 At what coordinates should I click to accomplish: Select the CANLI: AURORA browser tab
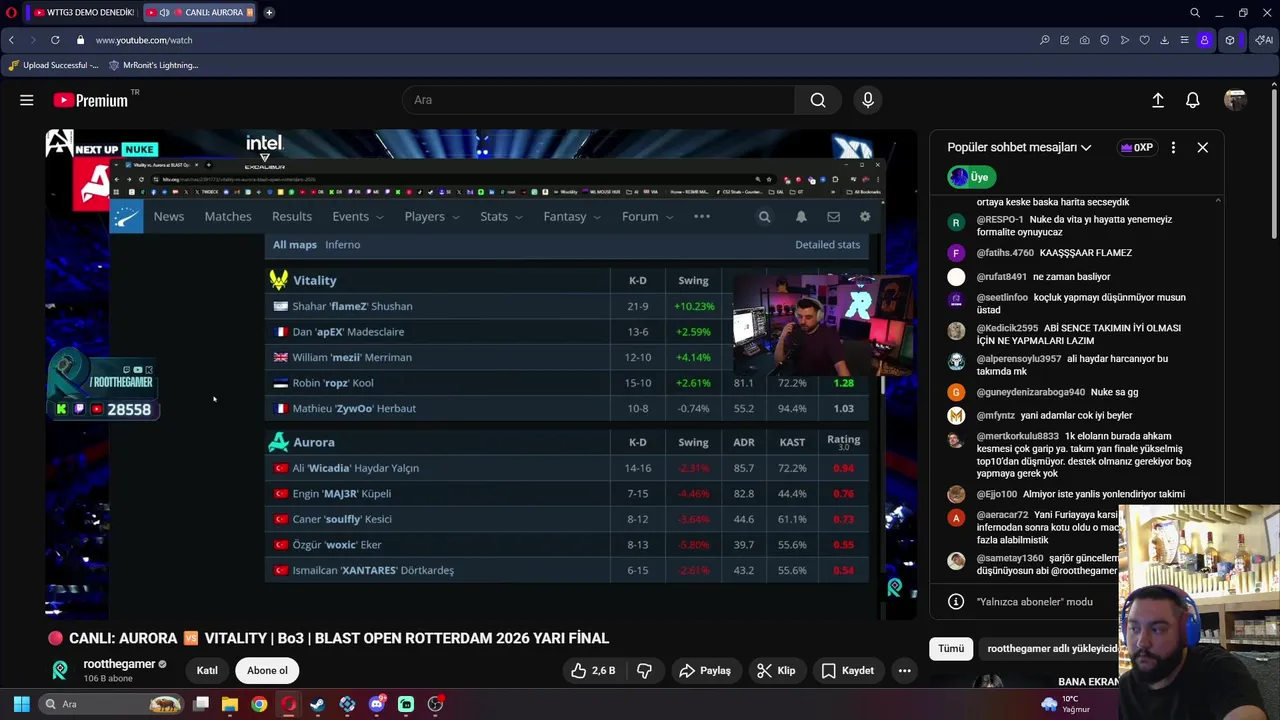pos(199,12)
